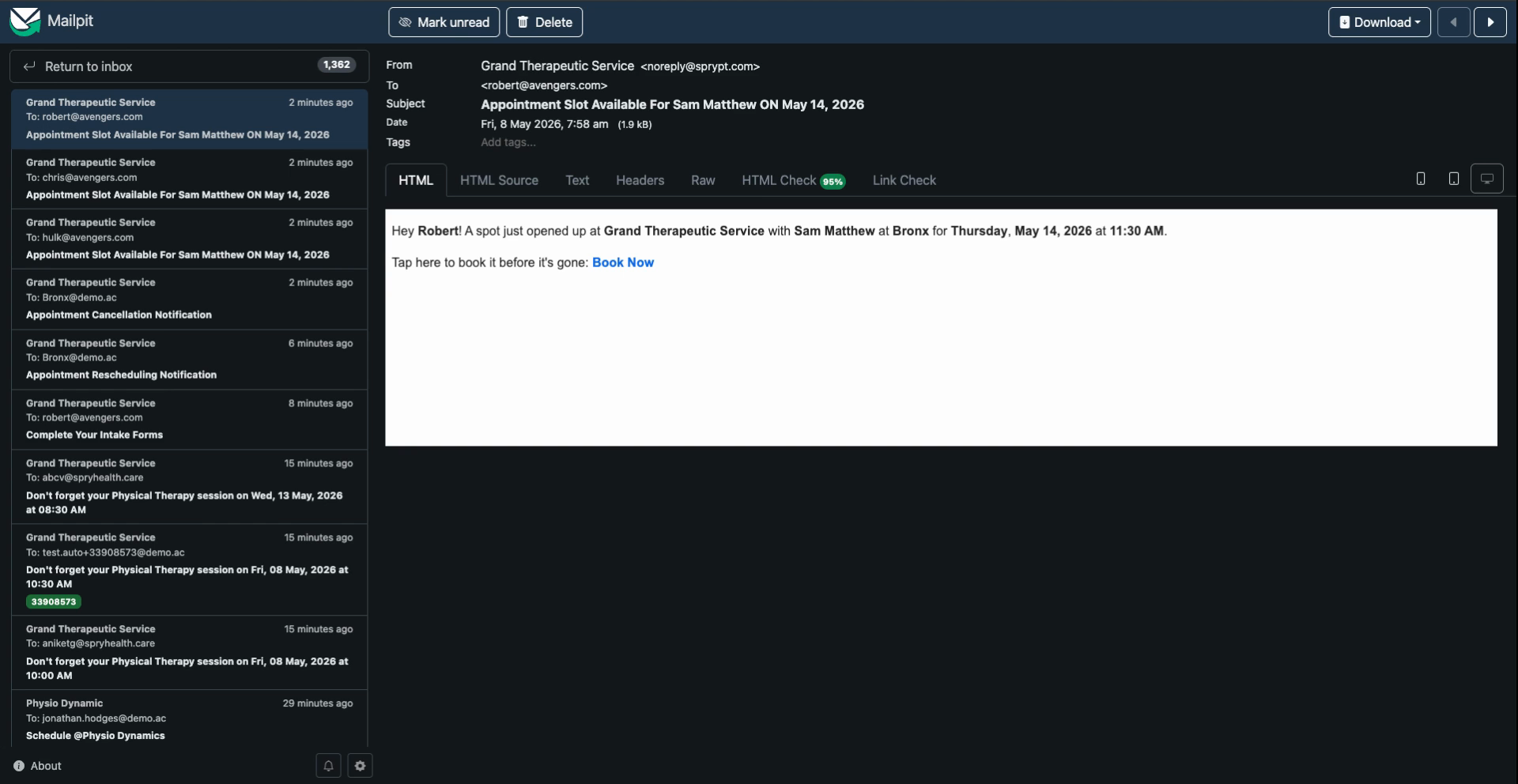Open the Schedule @Physio Dynamics email

coord(189,718)
